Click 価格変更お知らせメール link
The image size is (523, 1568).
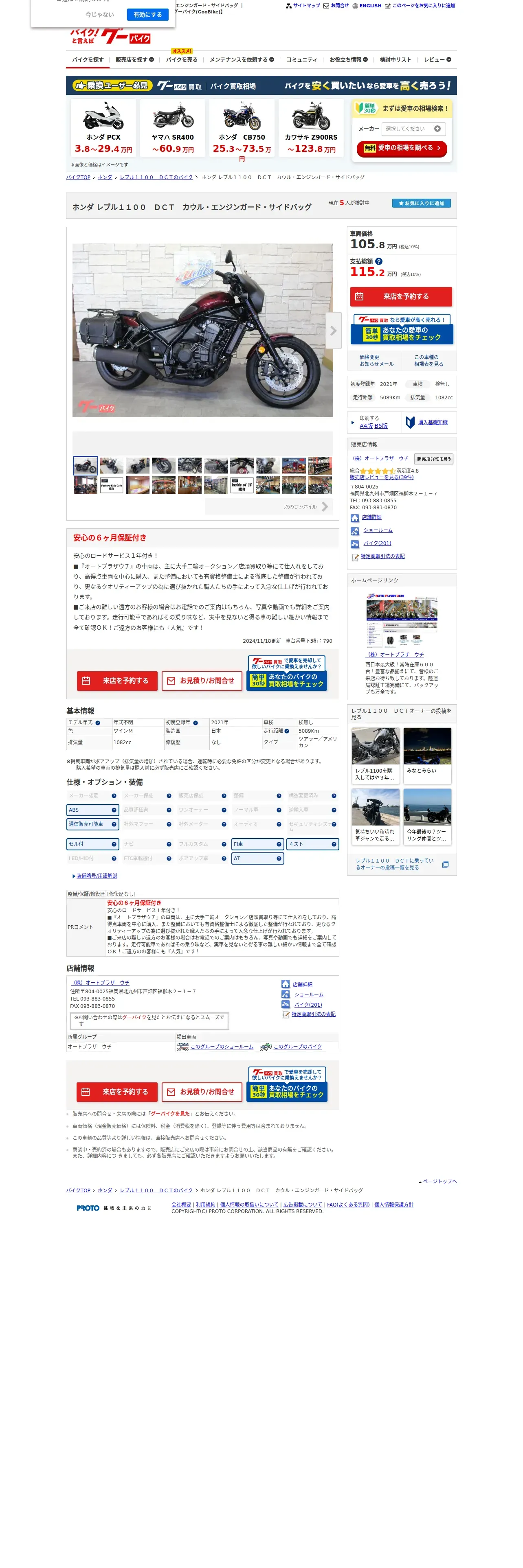376,360
